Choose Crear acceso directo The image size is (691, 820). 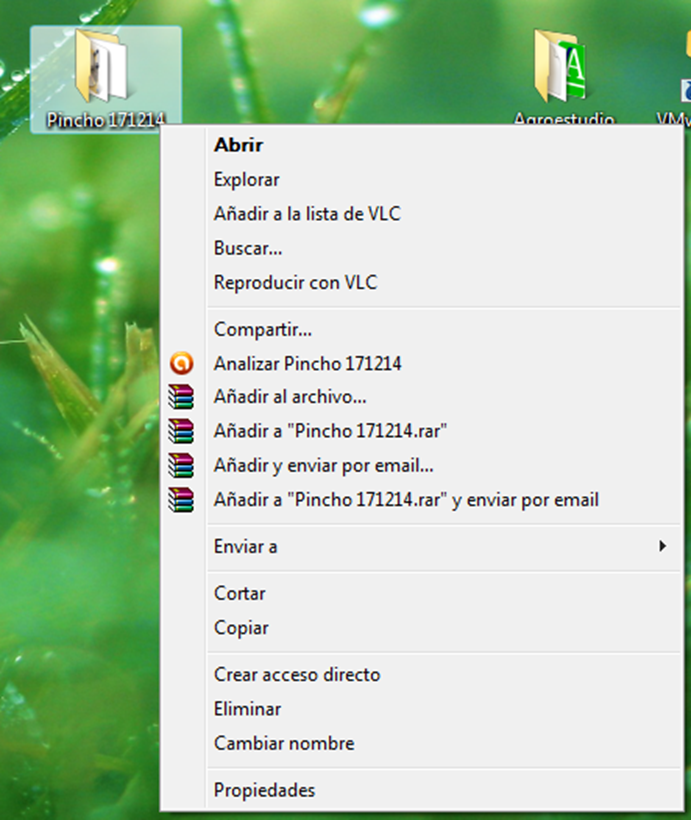[x=297, y=675]
